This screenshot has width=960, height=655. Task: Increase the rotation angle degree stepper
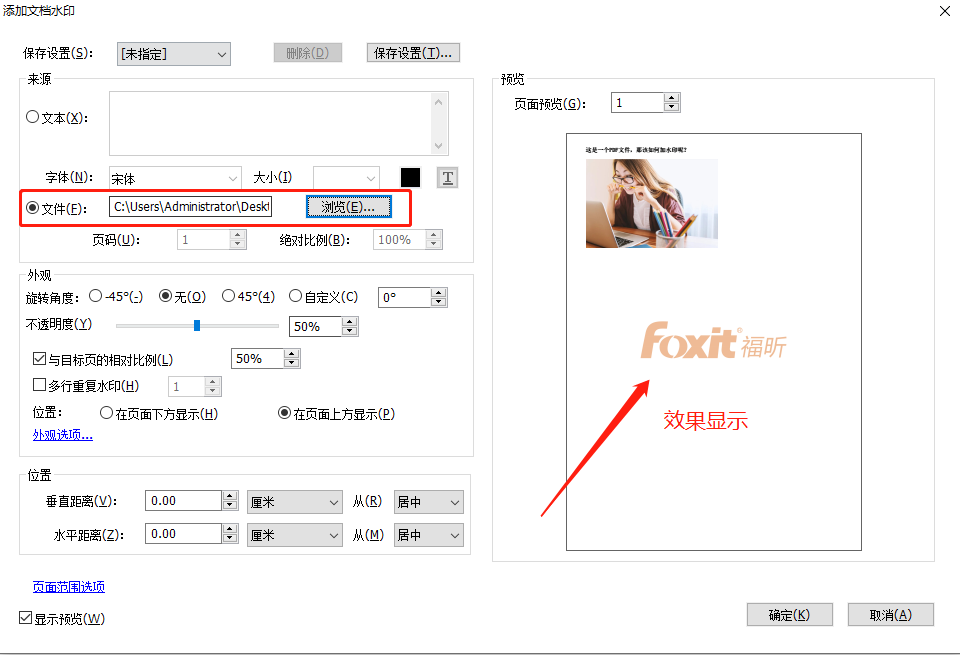click(x=438, y=293)
